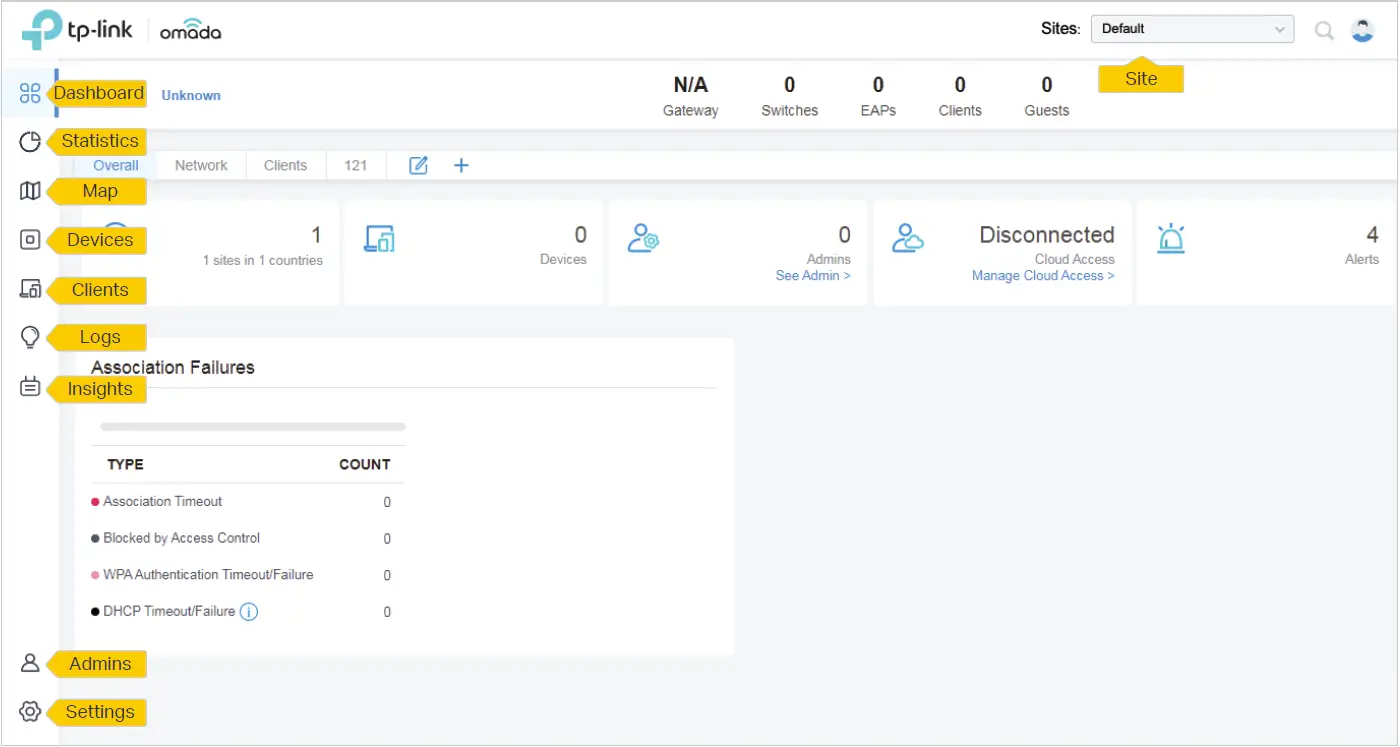
Task: Click the Association Failures heading
Action: [173, 367]
